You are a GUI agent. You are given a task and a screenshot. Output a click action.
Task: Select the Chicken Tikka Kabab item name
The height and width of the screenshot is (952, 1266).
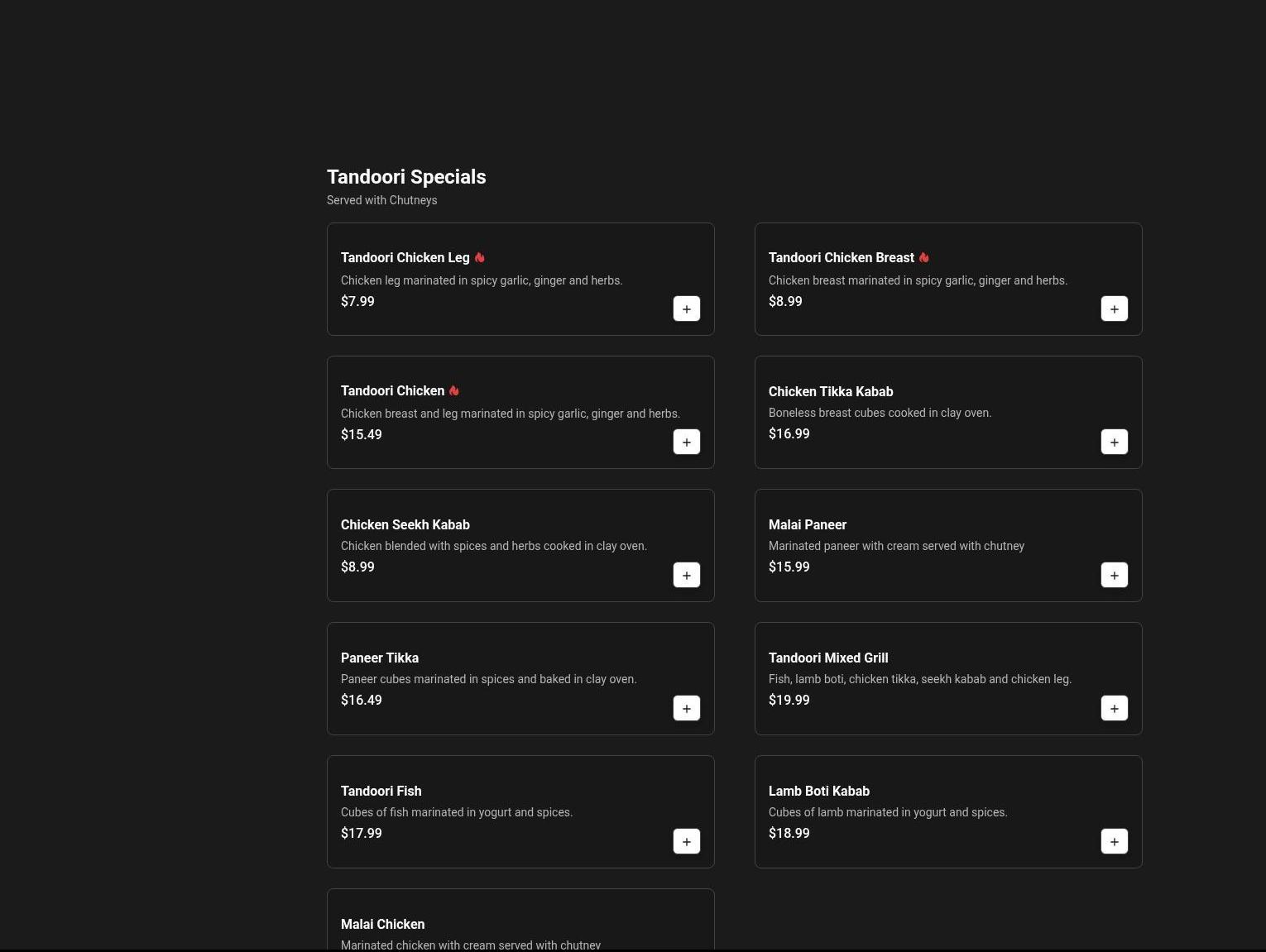click(x=830, y=391)
